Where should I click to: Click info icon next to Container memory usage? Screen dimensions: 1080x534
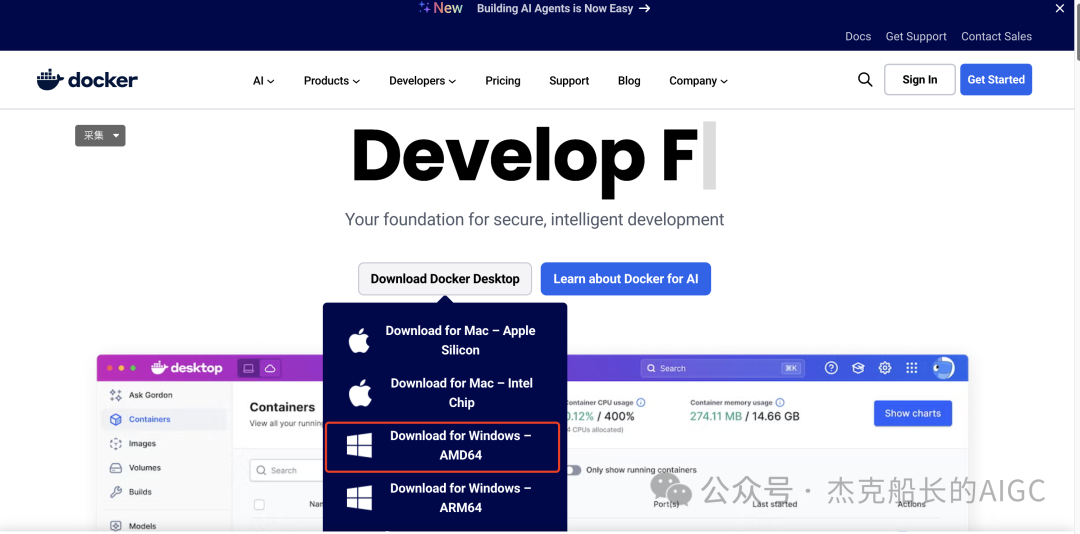(780, 402)
